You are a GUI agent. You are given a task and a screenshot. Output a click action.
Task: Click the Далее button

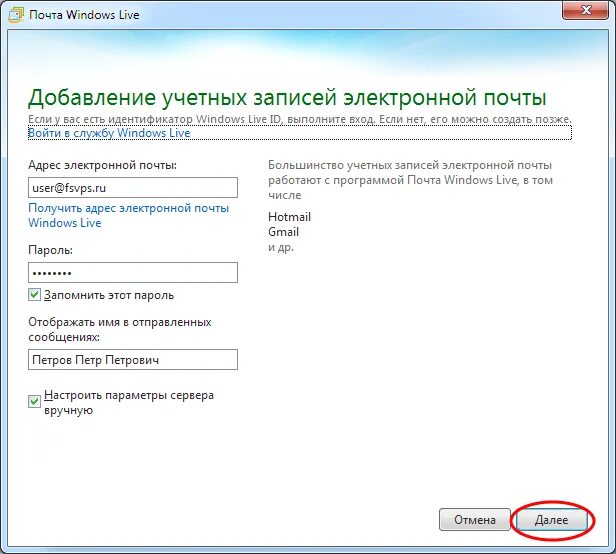tap(552, 520)
